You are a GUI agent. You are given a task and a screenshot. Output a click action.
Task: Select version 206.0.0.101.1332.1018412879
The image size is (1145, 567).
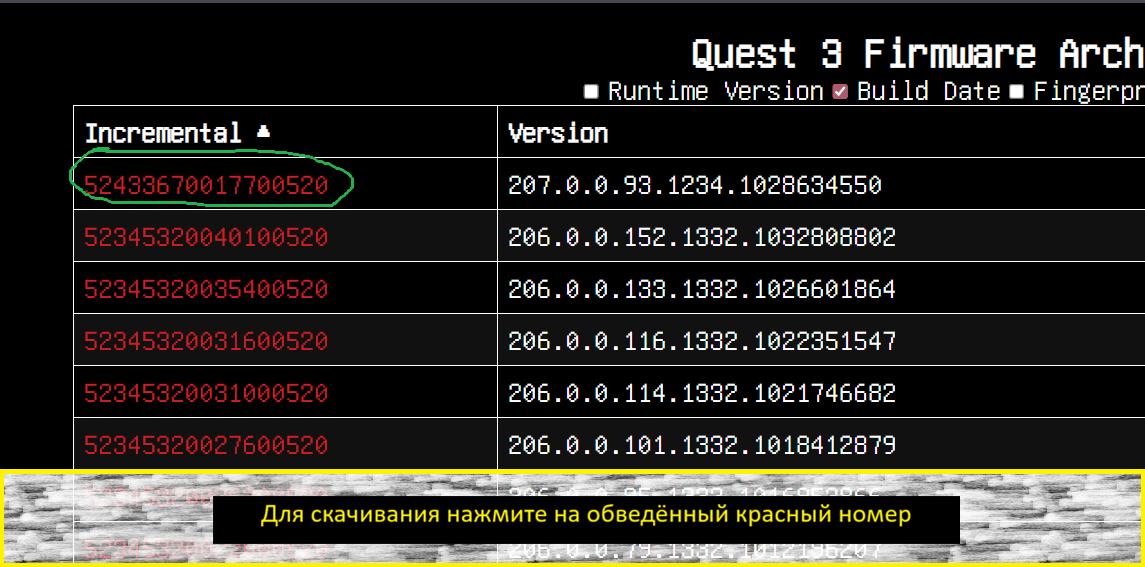(702, 445)
